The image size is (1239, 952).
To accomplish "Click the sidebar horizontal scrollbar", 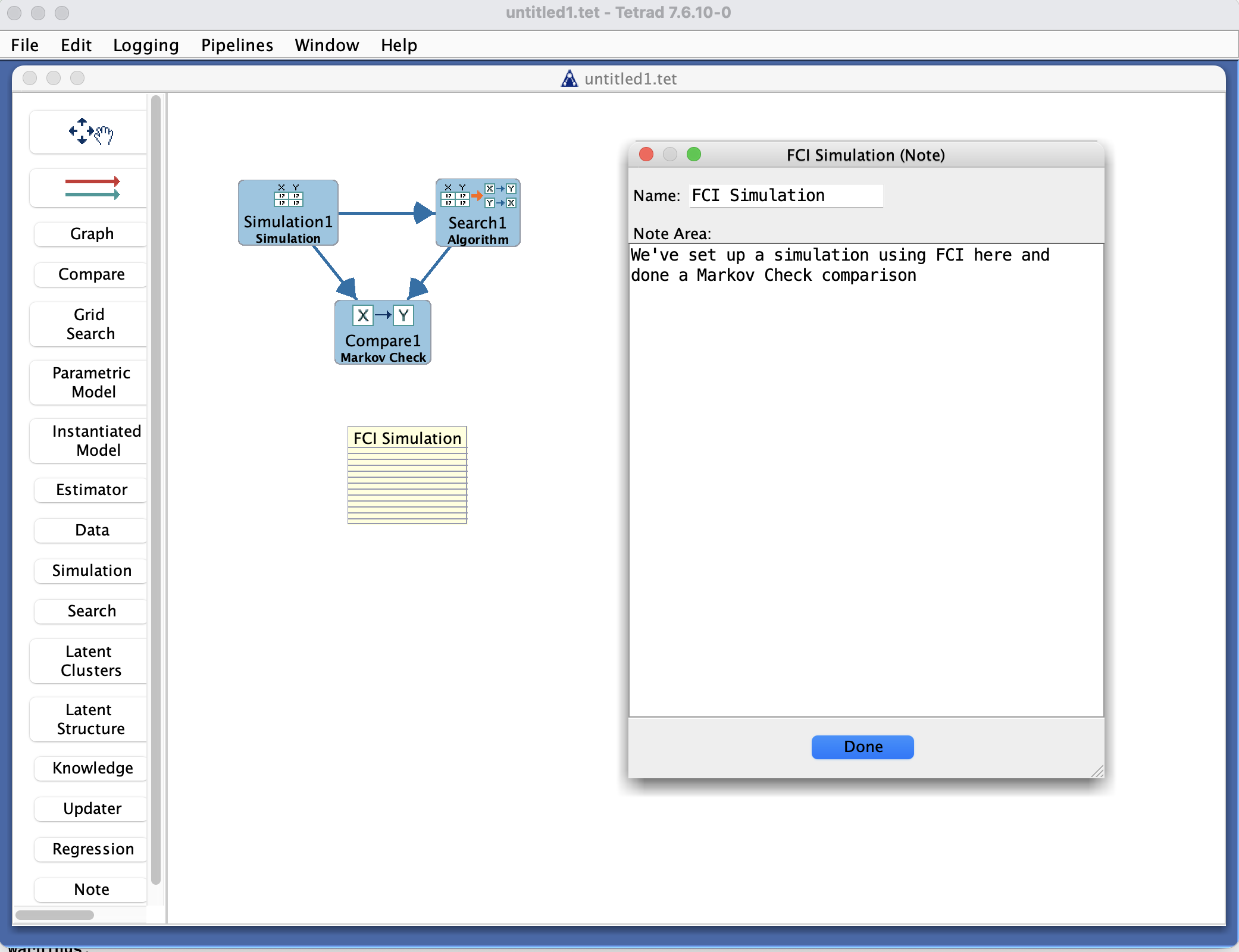I will [55, 915].
